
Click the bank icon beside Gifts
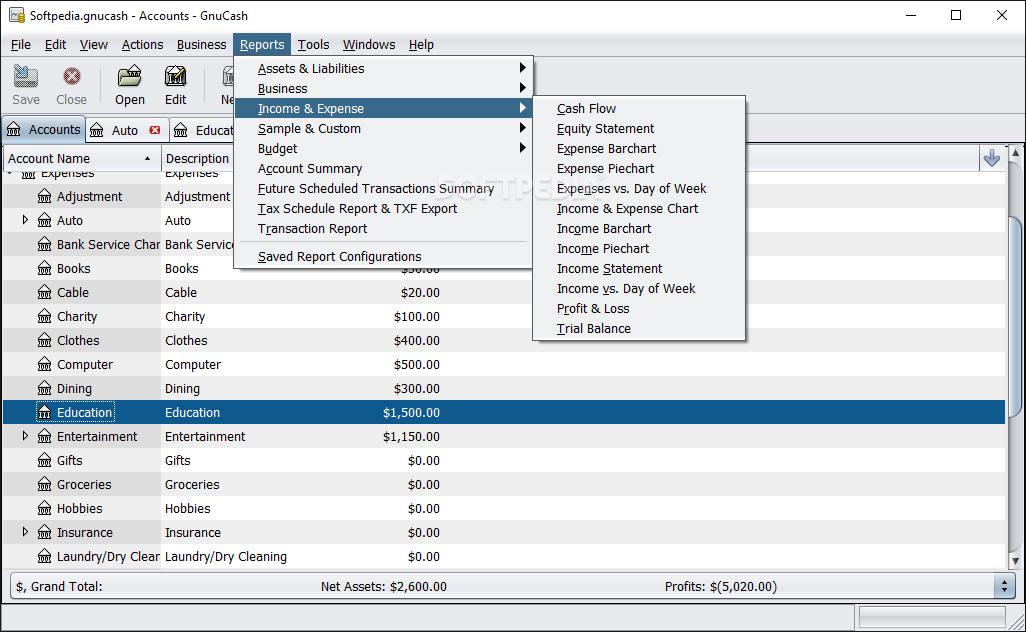pyautogui.click(x=44, y=461)
